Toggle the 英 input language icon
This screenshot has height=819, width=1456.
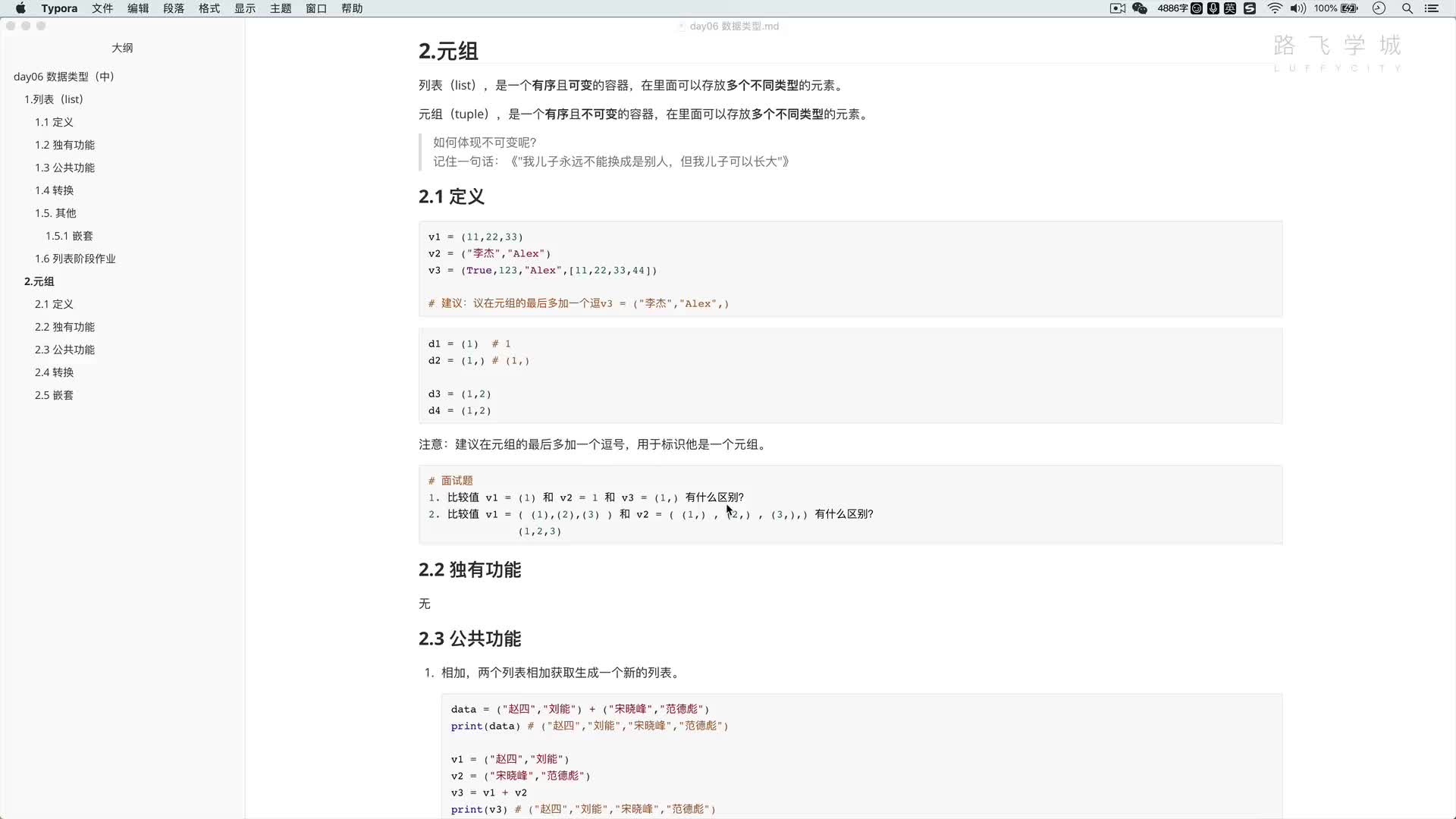(x=1230, y=8)
